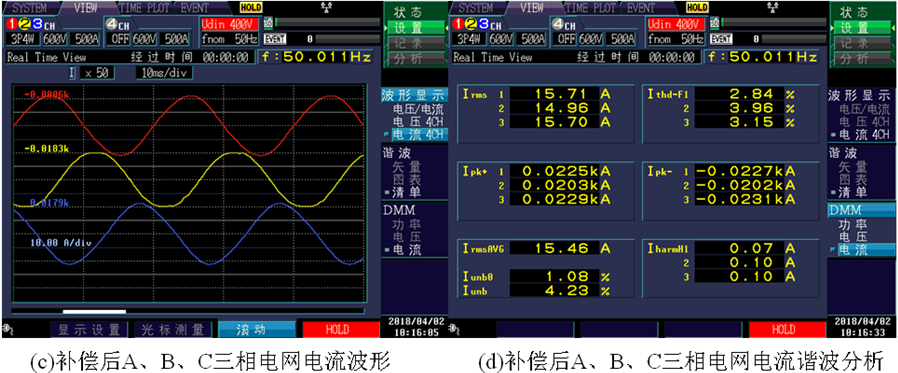Click the 显示设置 button
This screenshot has height=373, width=898.
(89, 329)
